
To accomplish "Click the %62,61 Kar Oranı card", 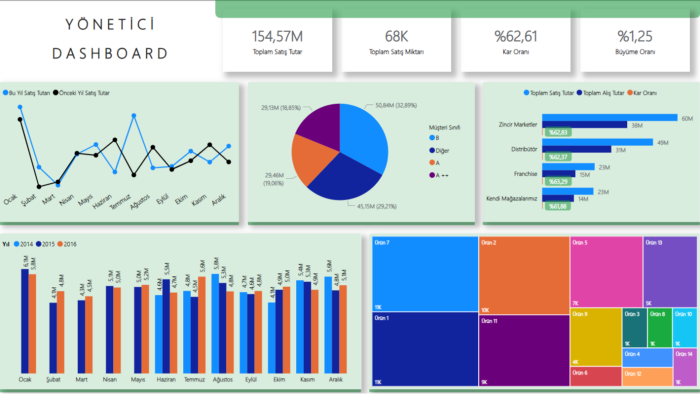I will click(x=516, y=44).
